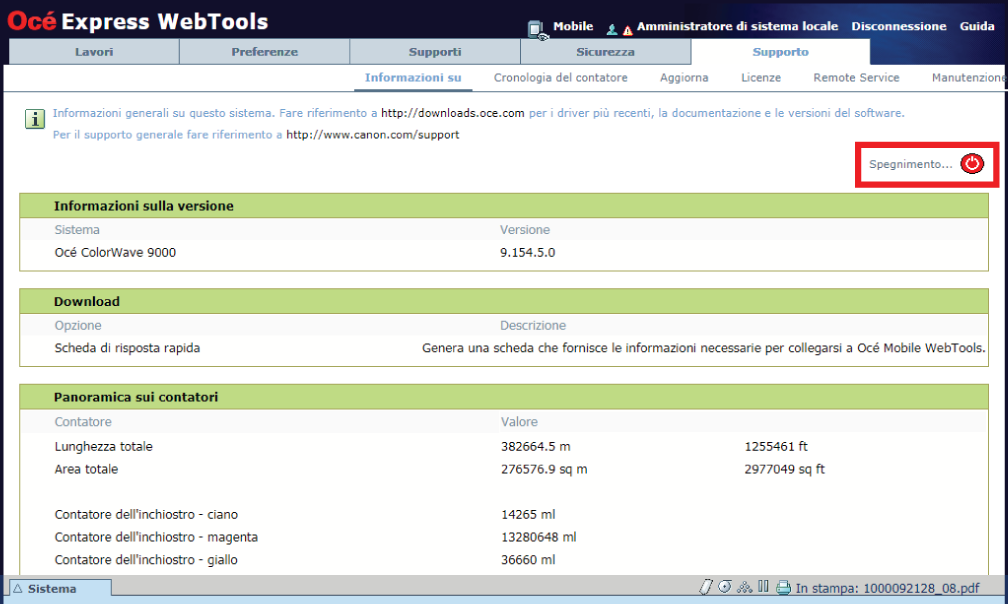Screen dimensions: 1008x604
Task: Open the Cronologia del contatore sub-tab
Action: click(x=561, y=78)
